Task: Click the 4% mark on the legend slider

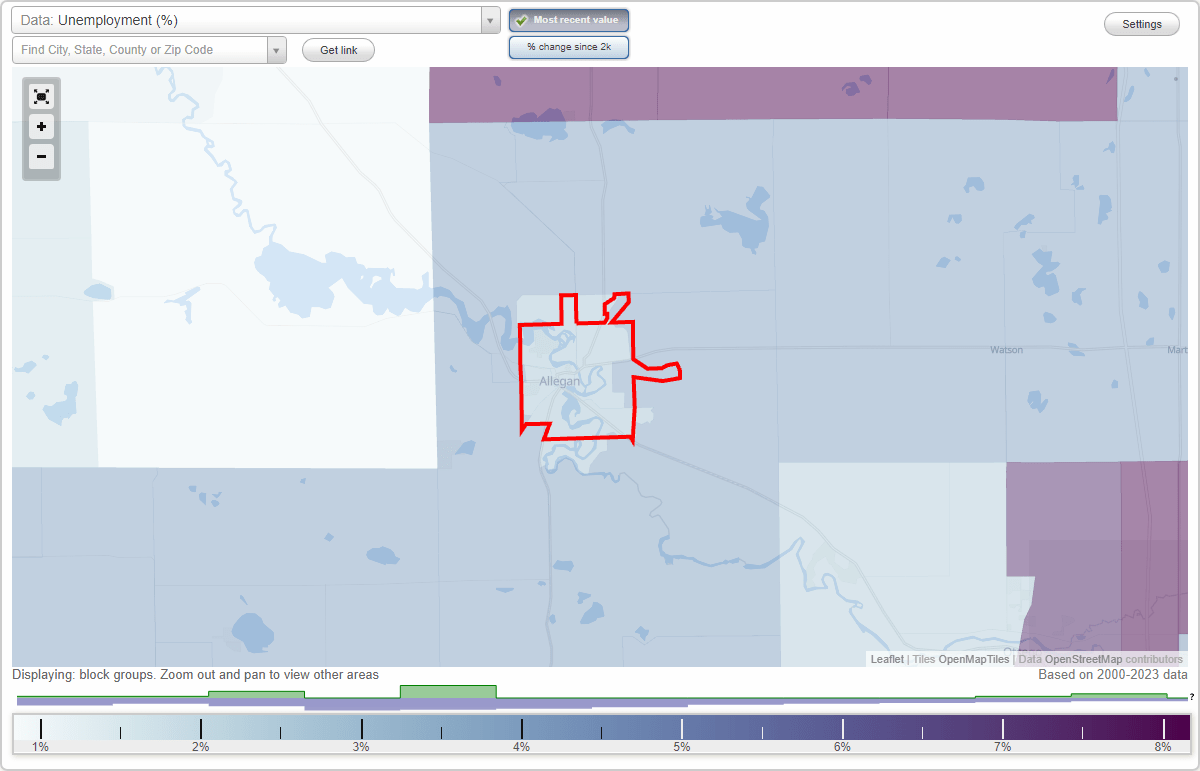Action: pyautogui.click(x=520, y=726)
